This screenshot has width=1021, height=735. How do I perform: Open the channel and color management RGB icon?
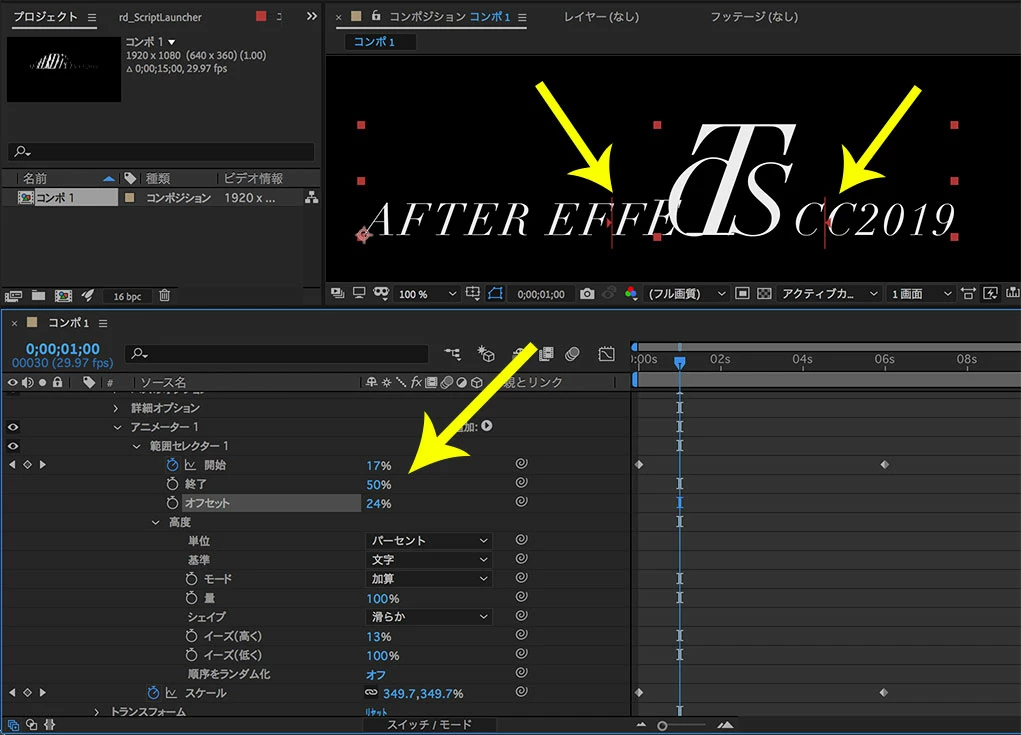click(630, 294)
